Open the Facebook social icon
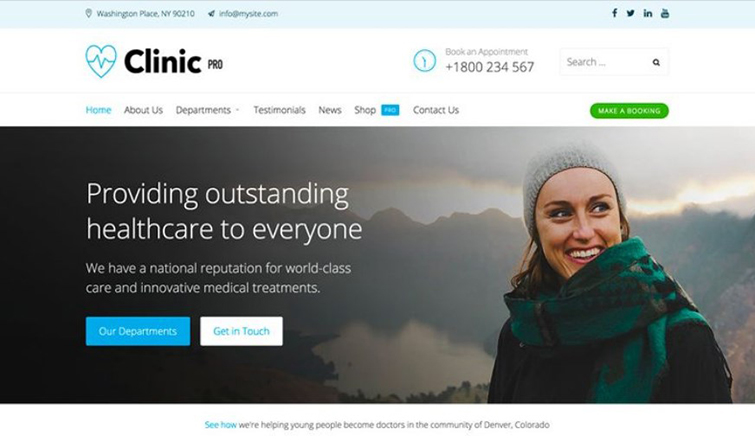The width and height of the screenshot is (755, 442). 614,13
